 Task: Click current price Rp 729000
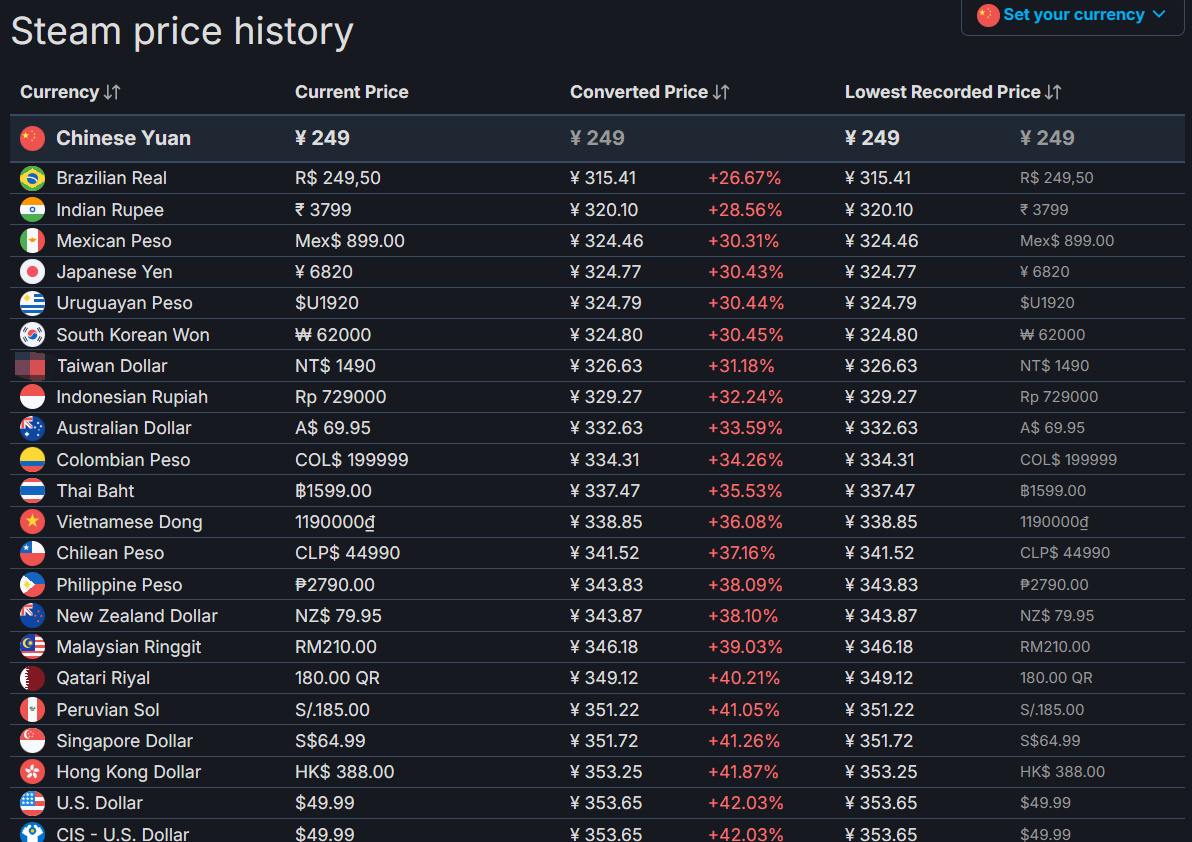341,397
